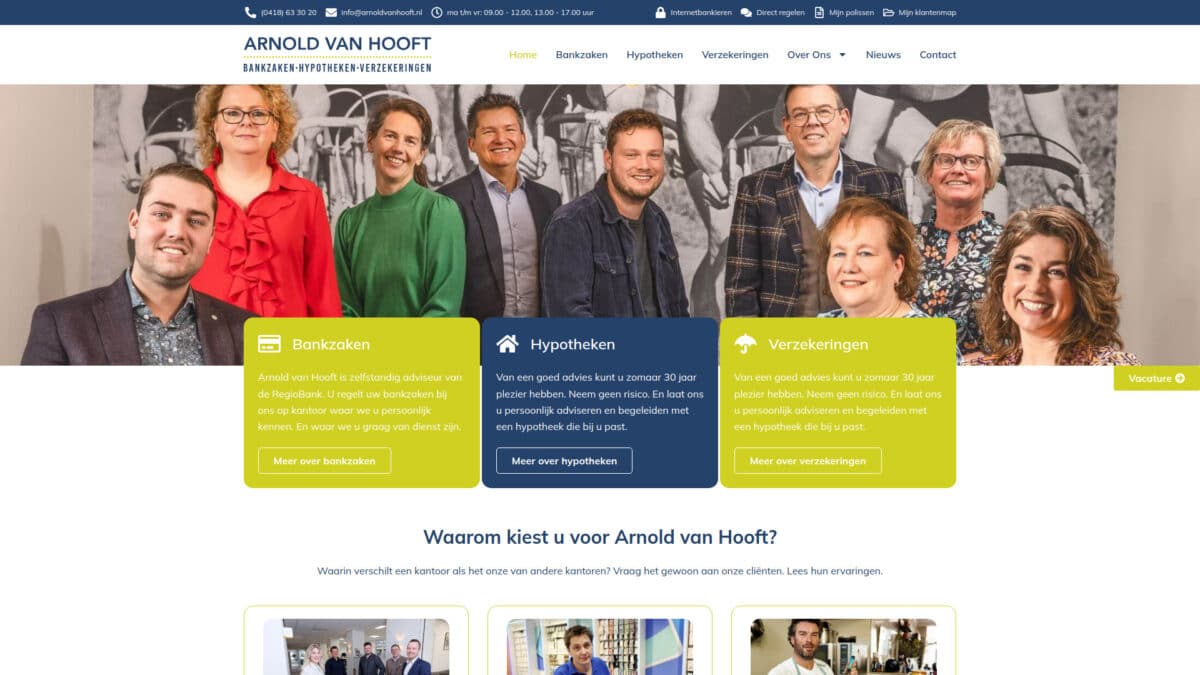Click Meer over hypotheken button
1200x675 pixels.
564,461
